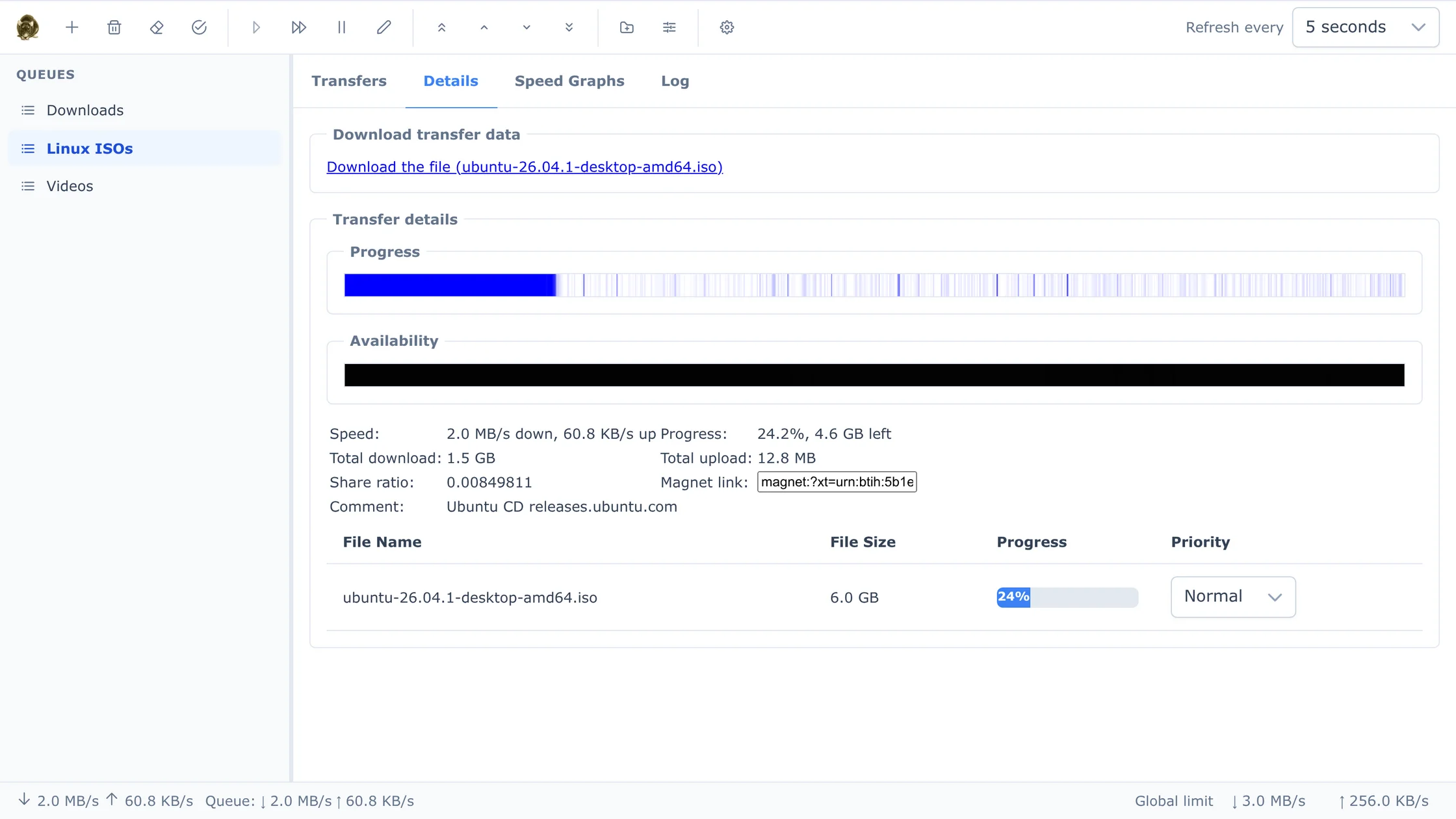The height and width of the screenshot is (819, 1456).
Task: Select the Videos queue
Action: [144, 186]
